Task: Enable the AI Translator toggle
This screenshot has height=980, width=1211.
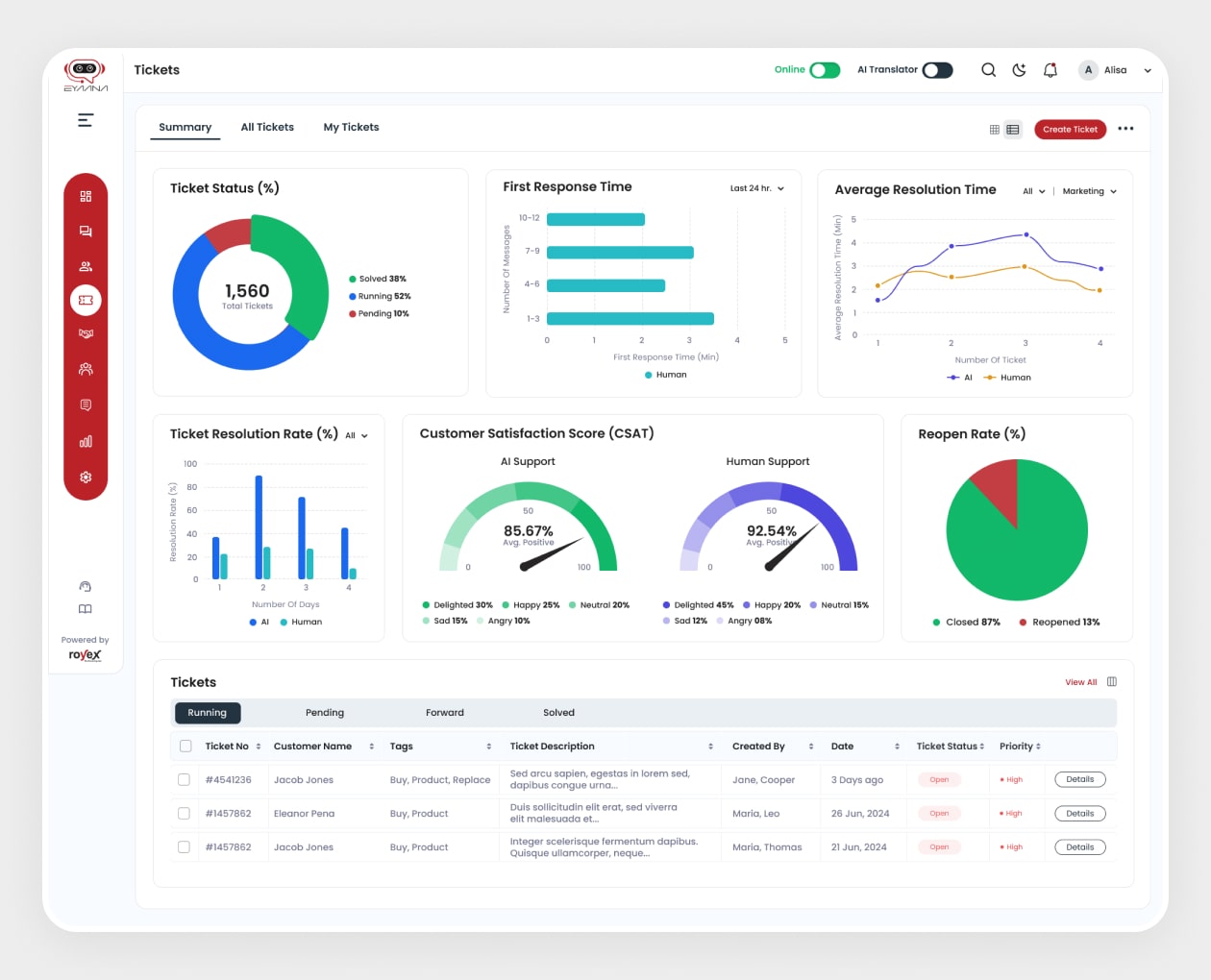Action: pos(937,70)
